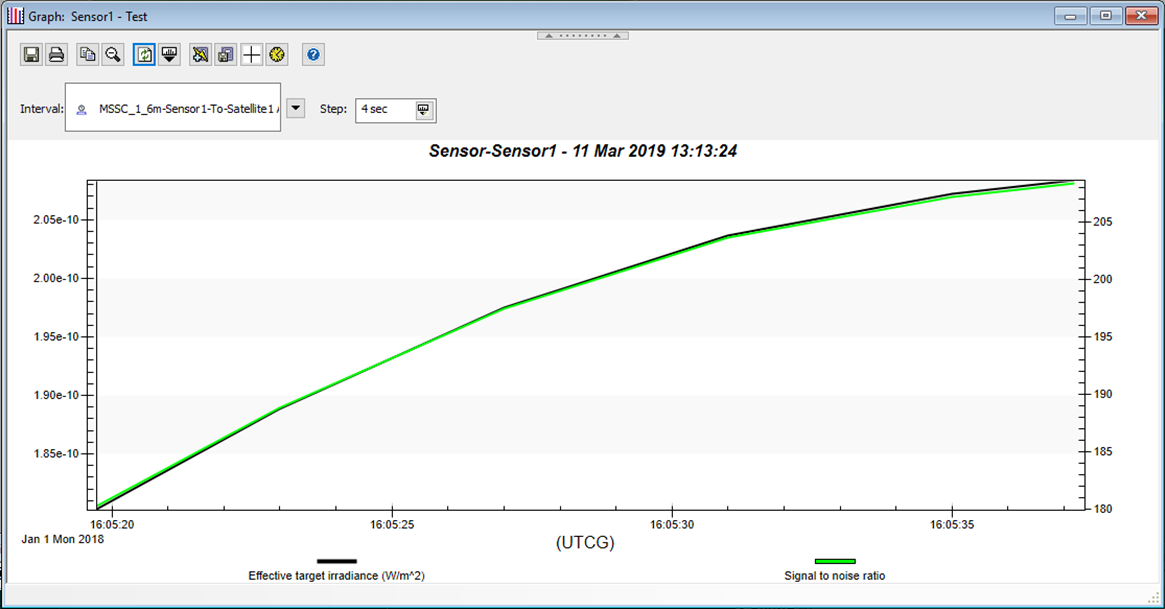Expand the Interval dropdown arrow
This screenshot has height=609, width=1165.
click(296, 108)
